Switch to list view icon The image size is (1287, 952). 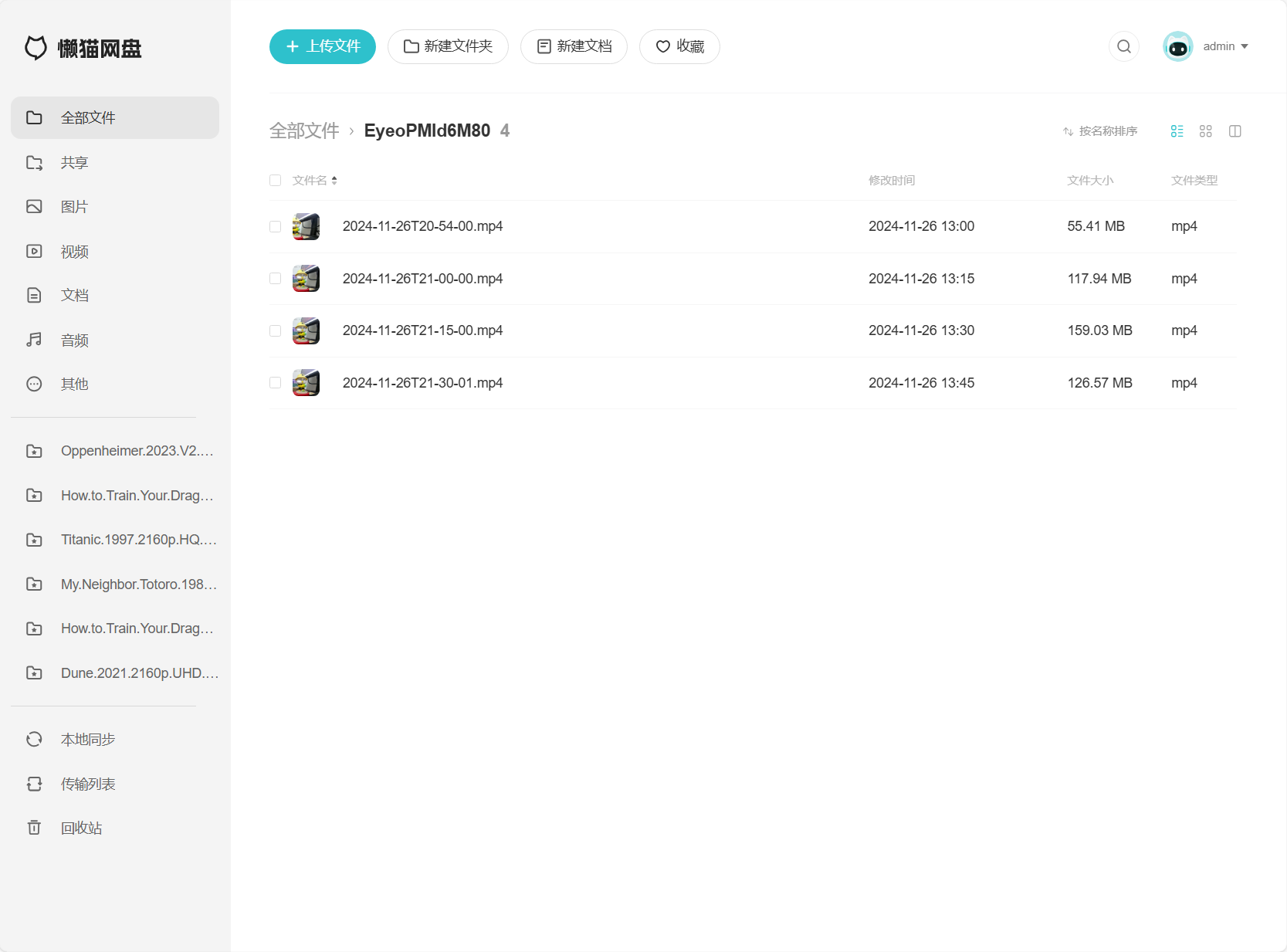pos(1177,131)
